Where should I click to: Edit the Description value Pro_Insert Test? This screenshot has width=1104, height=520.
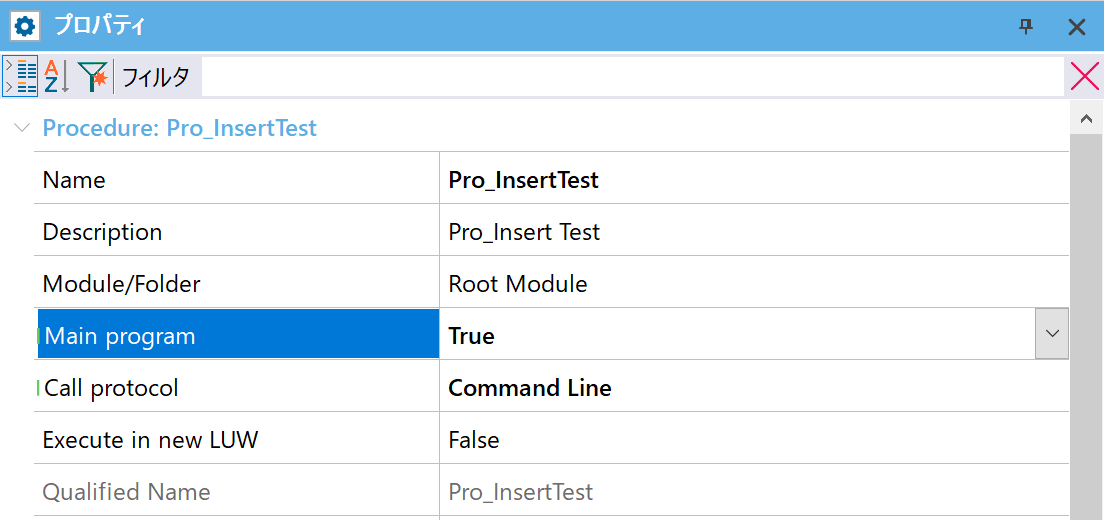[x=754, y=232]
